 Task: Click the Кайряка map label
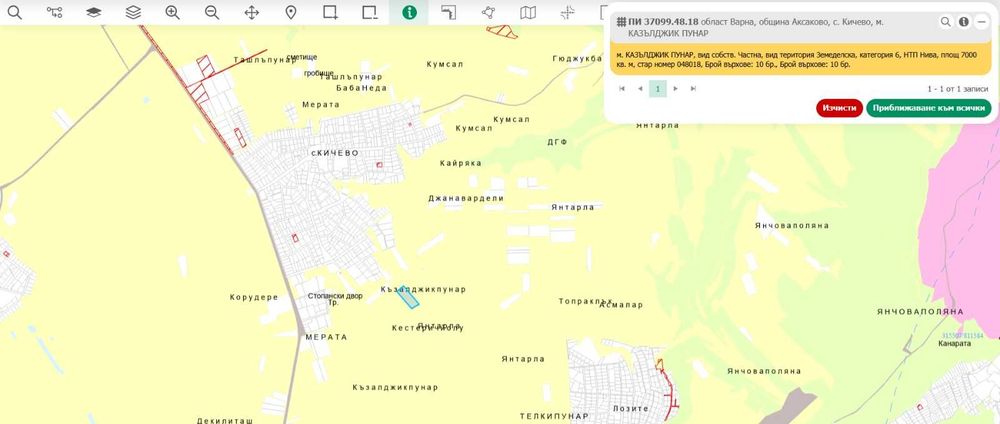tap(460, 163)
